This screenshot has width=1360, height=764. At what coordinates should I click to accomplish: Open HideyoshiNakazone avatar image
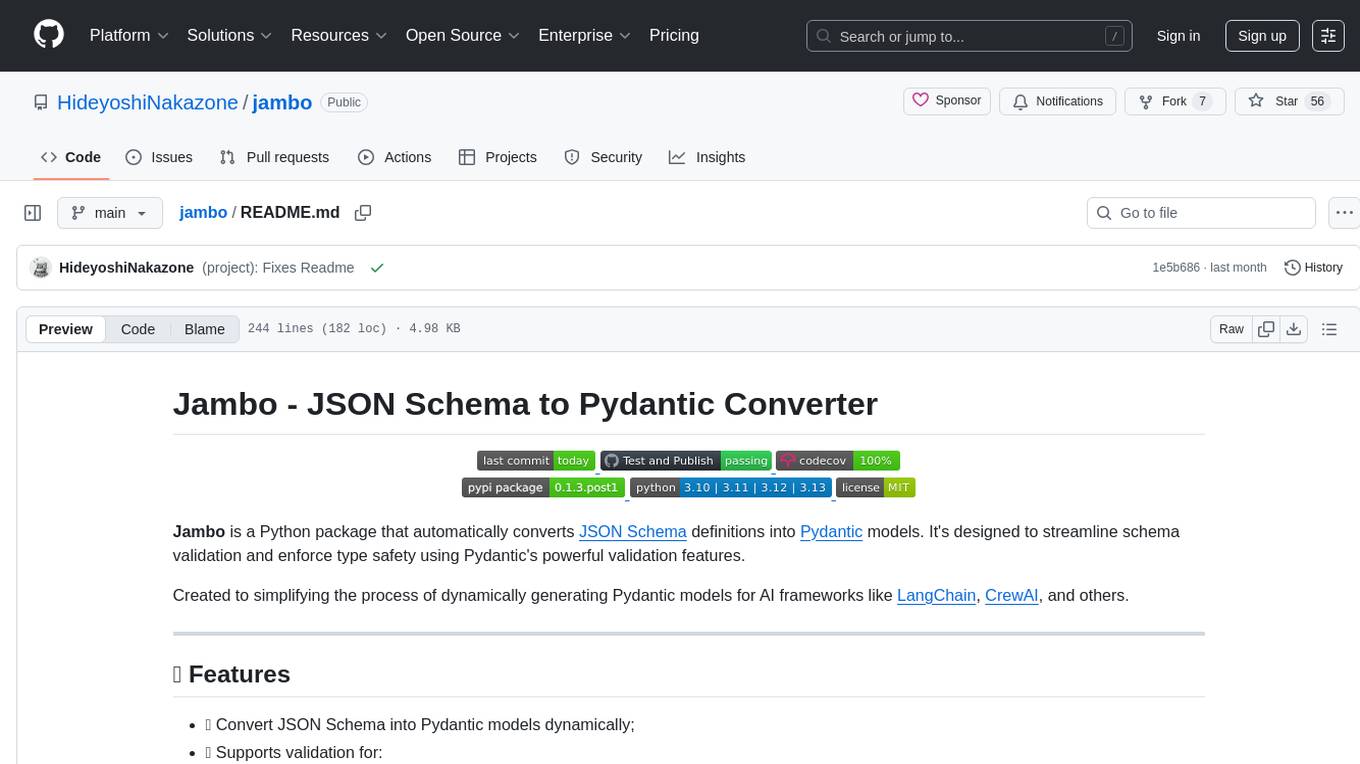point(41,268)
